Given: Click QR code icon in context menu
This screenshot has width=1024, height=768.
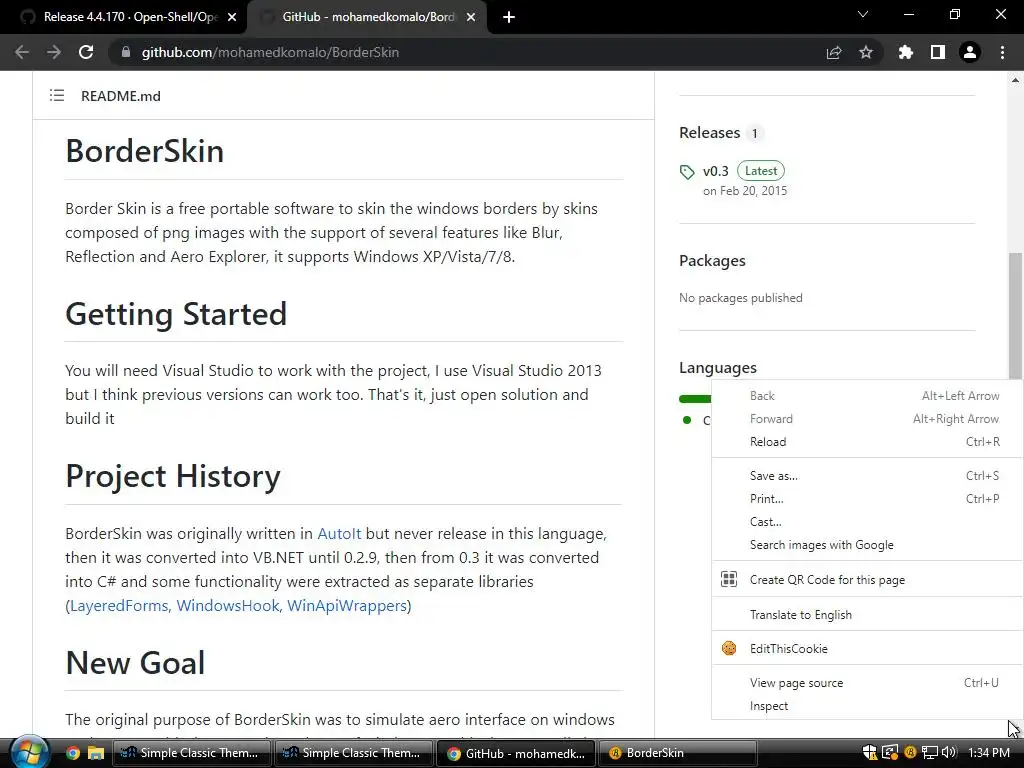Looking at the screenshot, I should pyautogui.click(x=729, y=579).
